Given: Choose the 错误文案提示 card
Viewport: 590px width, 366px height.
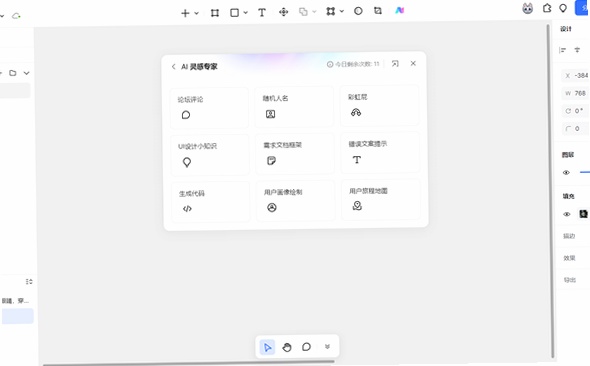Looking at the screenshot, I should (380, 152).
